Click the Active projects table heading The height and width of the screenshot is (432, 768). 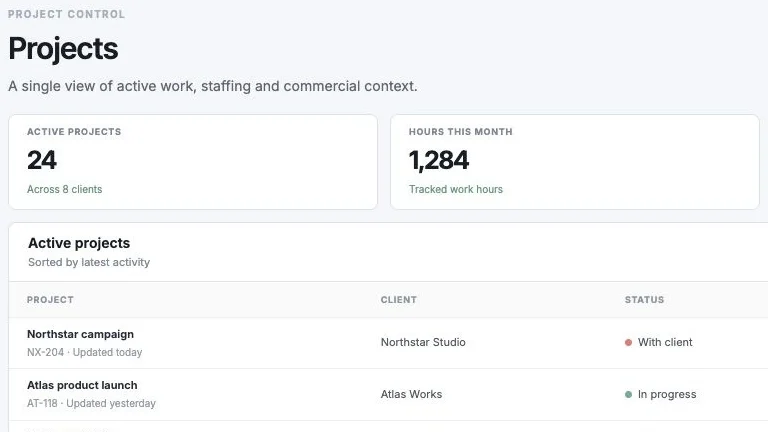point(79,243)
